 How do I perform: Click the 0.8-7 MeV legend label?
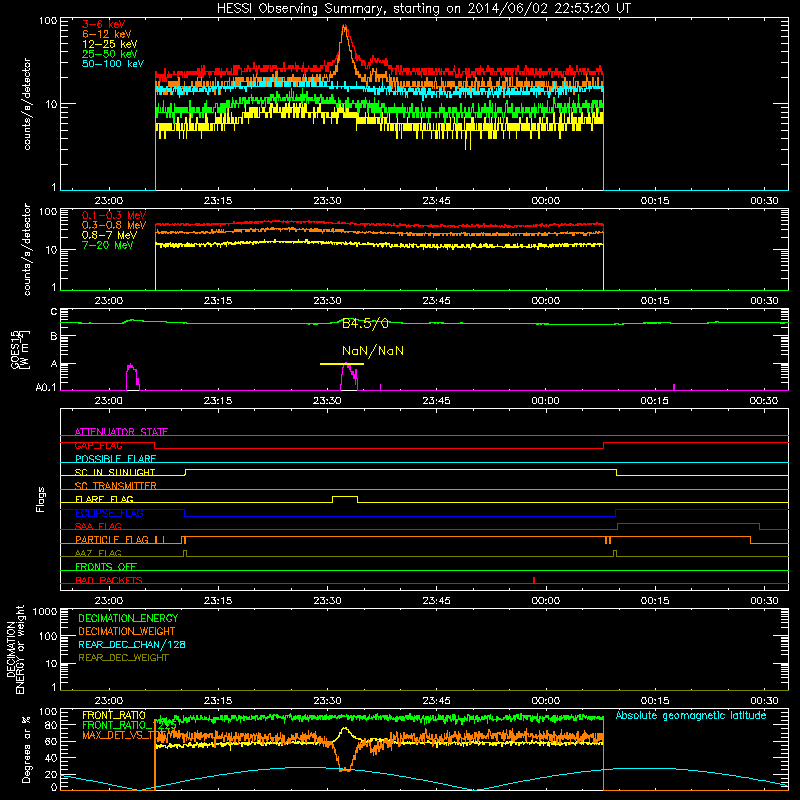coord(110,235)
